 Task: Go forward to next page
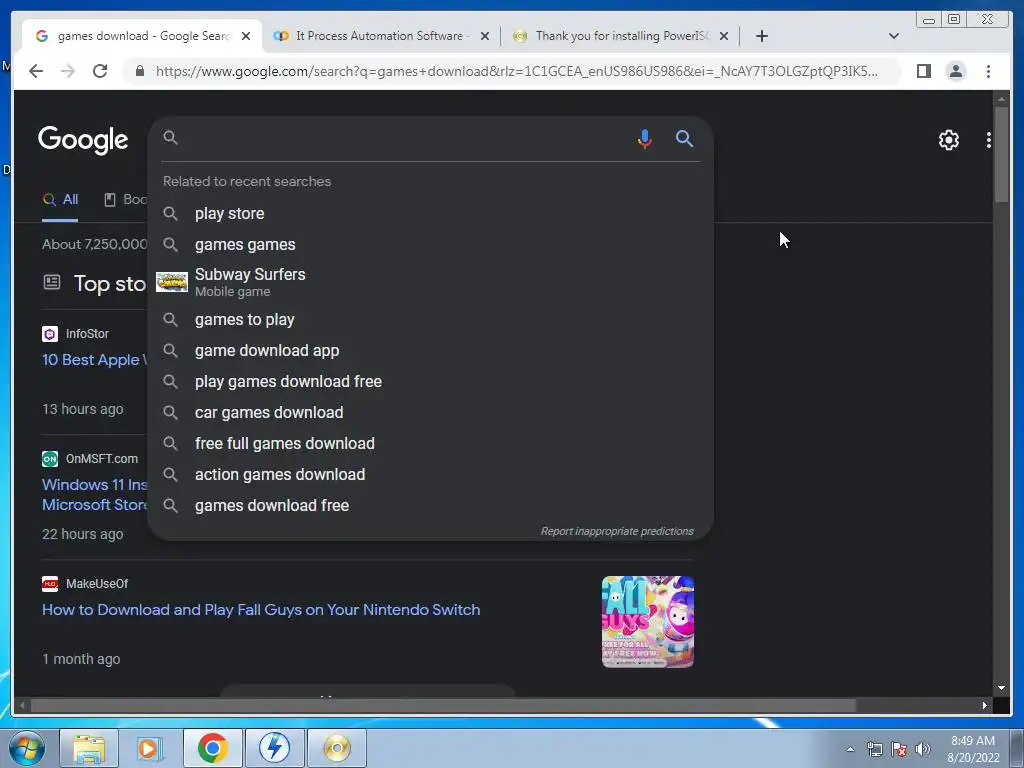coord(68,71)
